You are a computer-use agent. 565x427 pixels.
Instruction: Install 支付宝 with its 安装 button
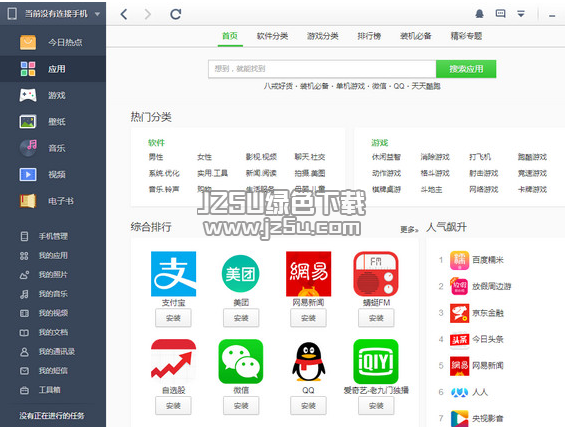173,318
